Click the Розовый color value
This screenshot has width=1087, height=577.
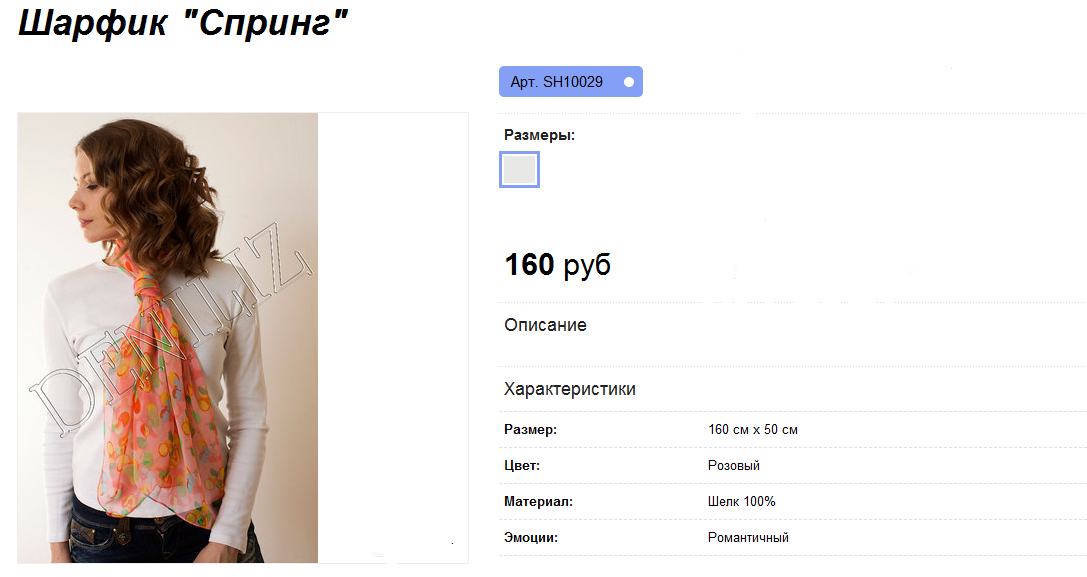pyautogui.click(x=733, y=465)
